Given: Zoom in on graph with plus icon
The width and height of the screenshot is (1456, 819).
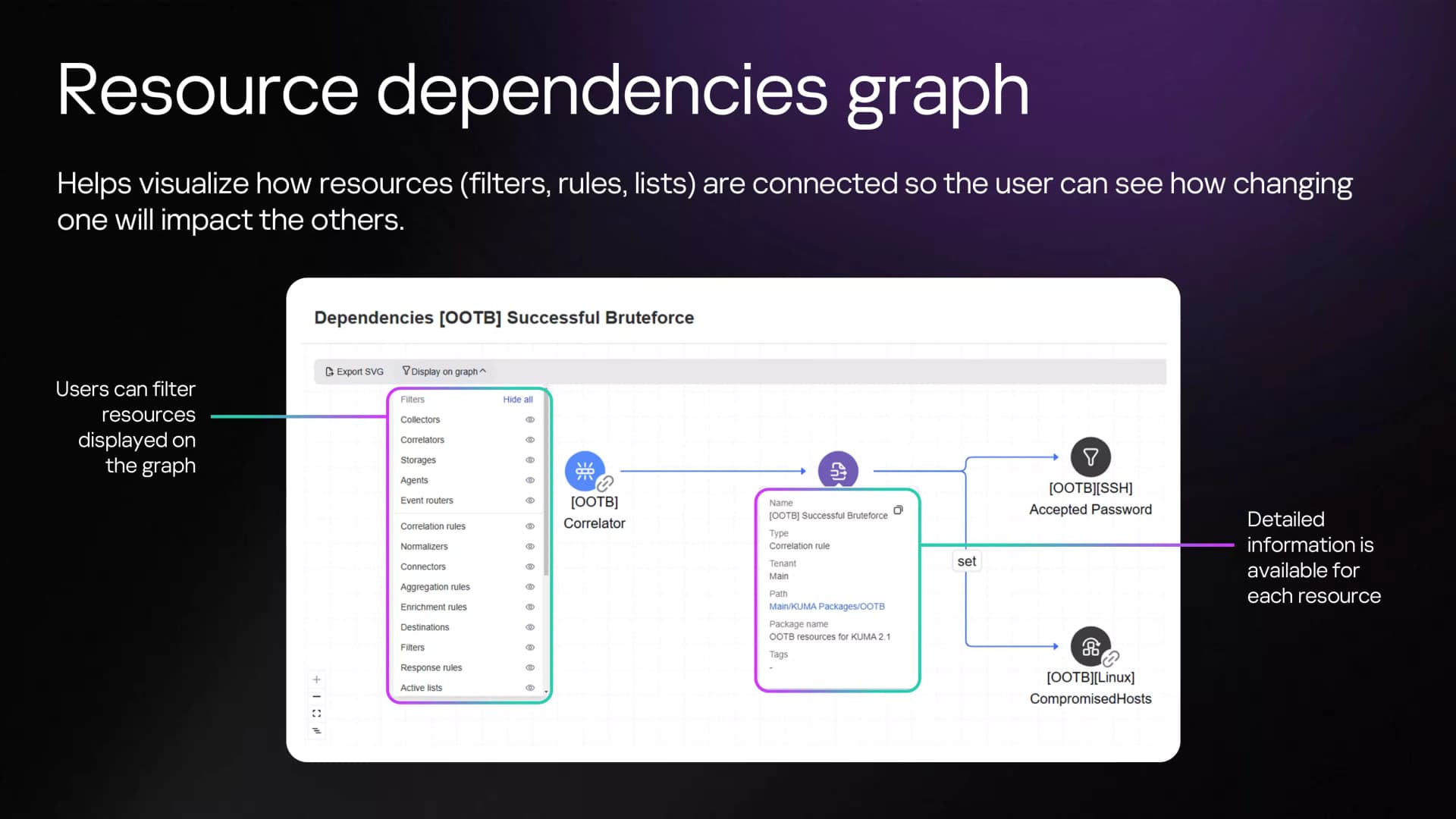Looking at the screenshot, I should 317,679.
